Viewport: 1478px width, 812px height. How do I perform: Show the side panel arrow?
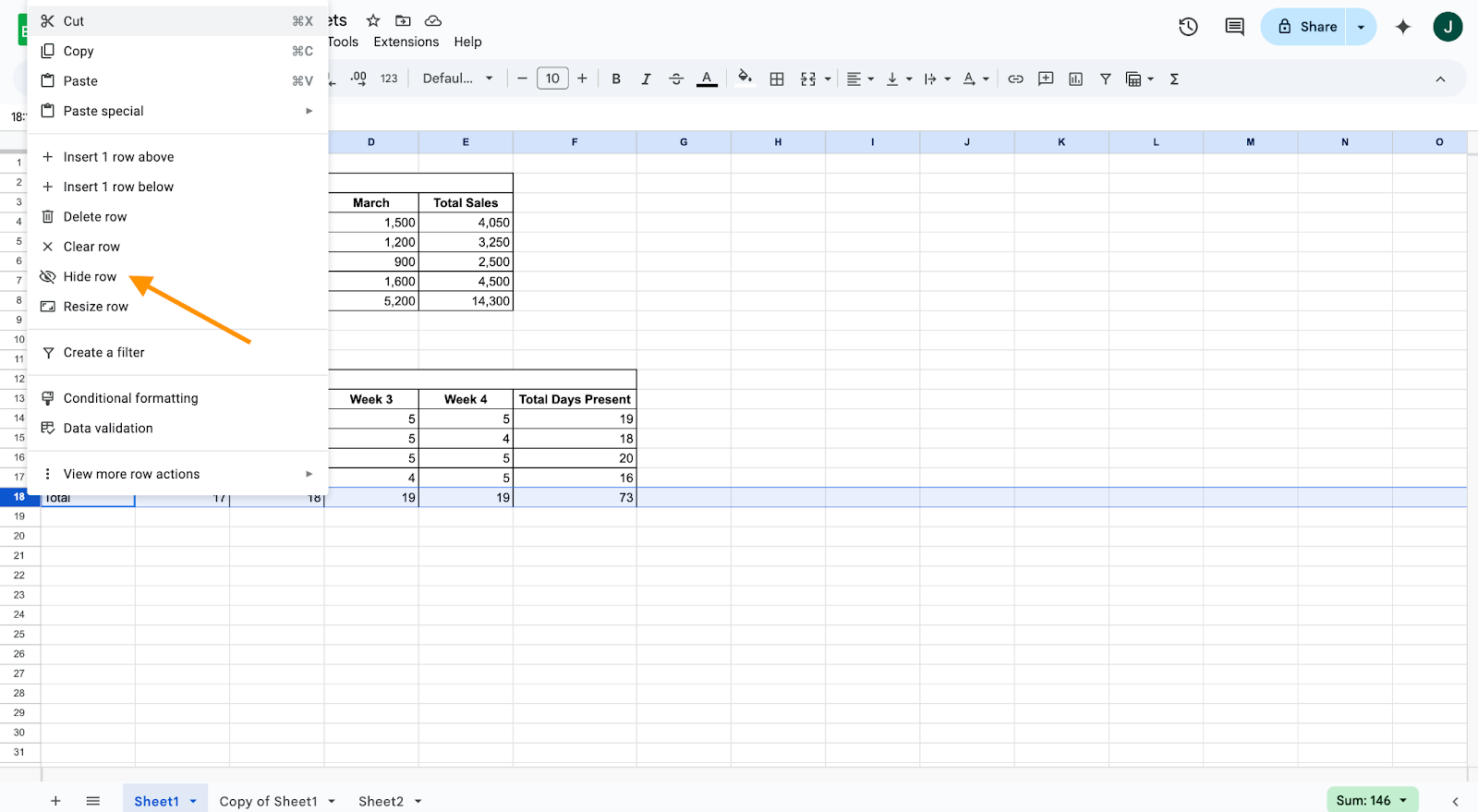(1455, 801)
